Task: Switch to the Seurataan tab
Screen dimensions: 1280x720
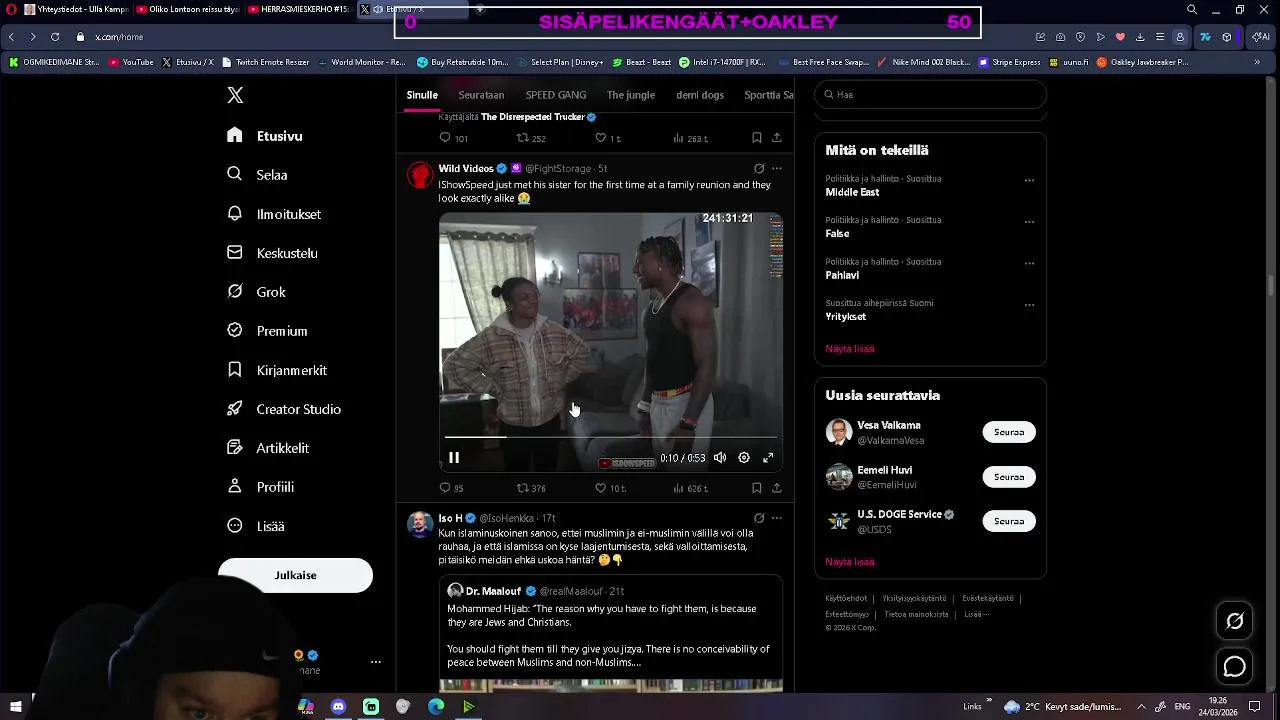Action: [x=481, y=95]
